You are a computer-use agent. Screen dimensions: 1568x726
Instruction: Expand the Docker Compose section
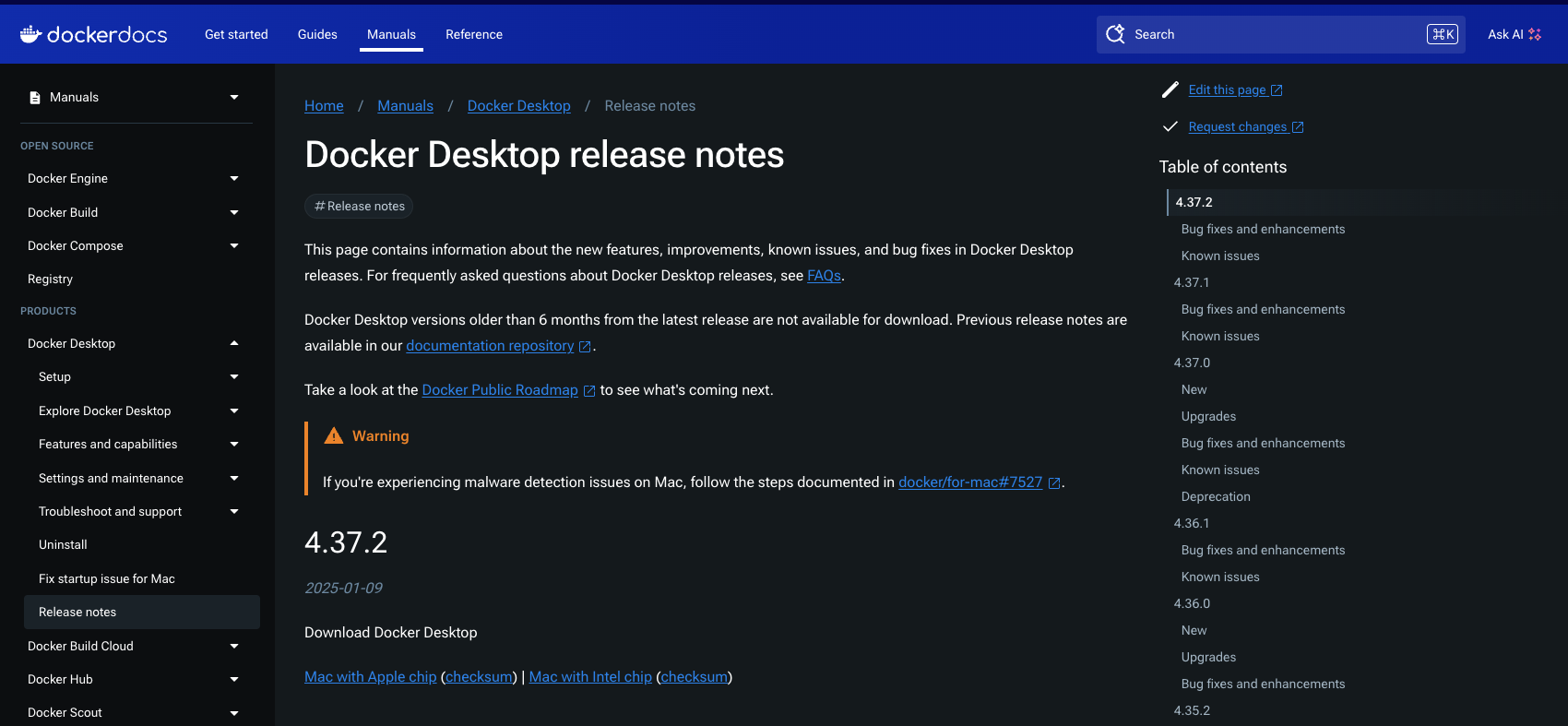coord(234,245)
